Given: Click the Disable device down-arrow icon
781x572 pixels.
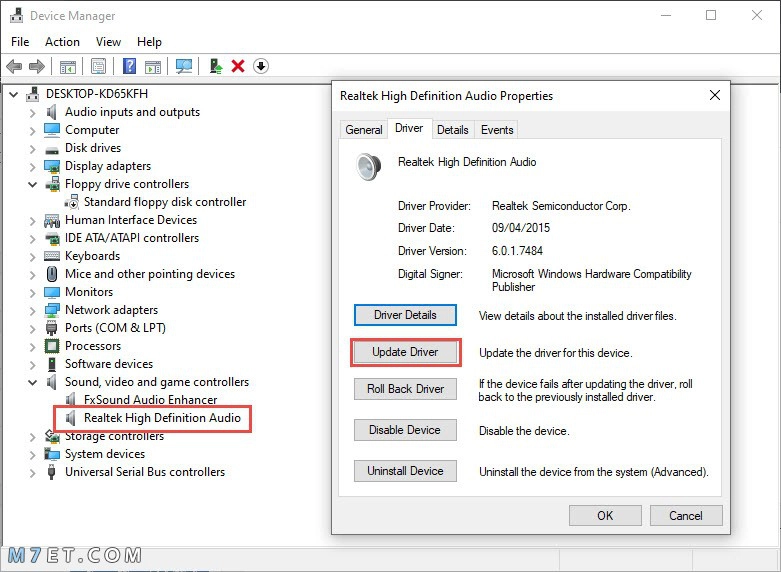Looking at the screenshot, I should [x=261, y=66].
